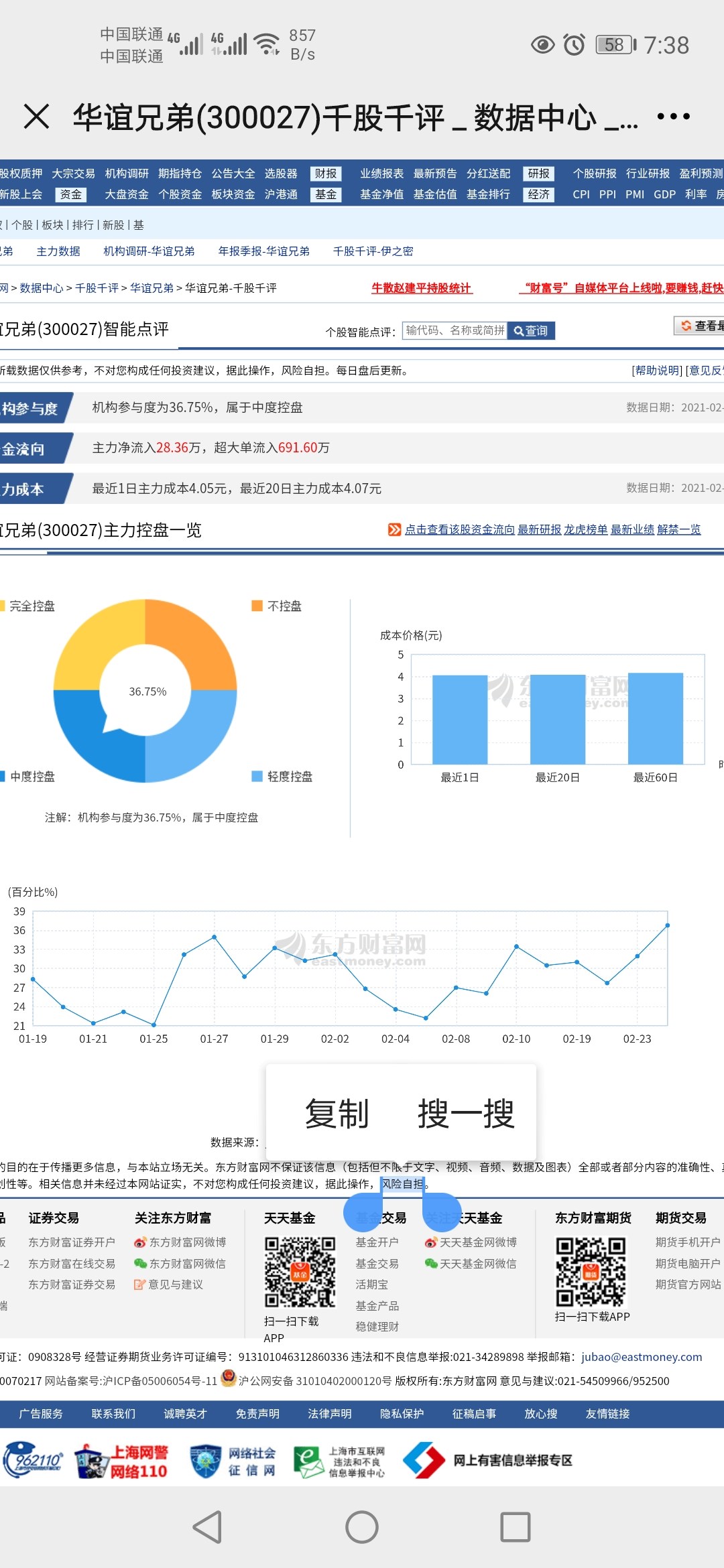The height and width of the screenshot is (1568, 724).
Task: Click 网上有害信息举报专区 badge
Action: (x=488, y=1461)
